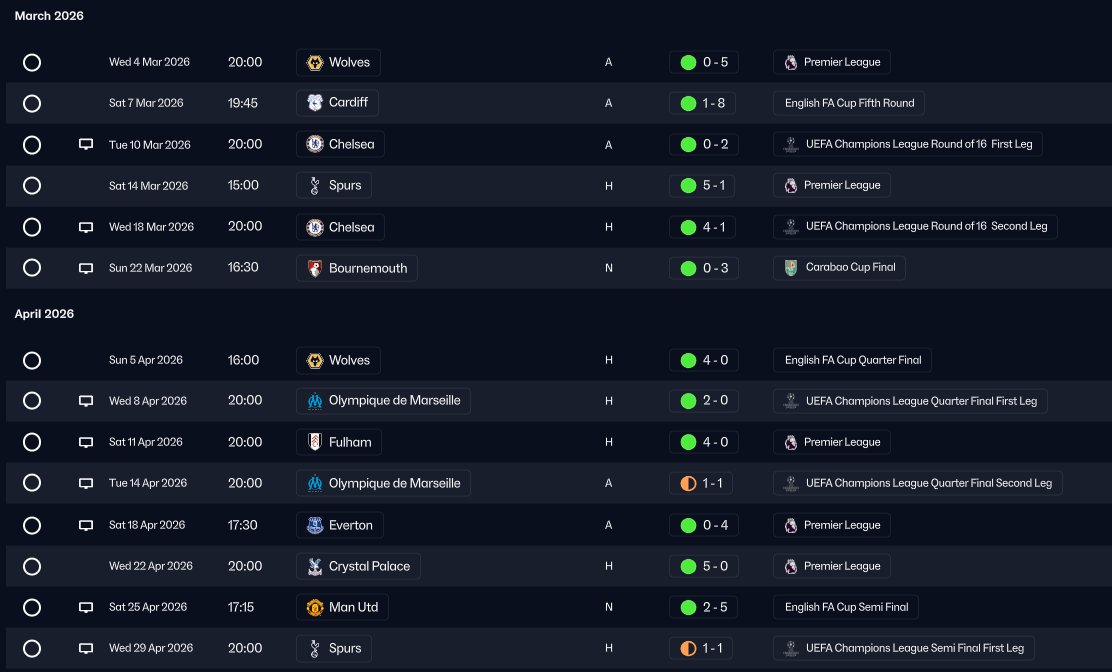Screen dimensions: 1112x672
Task: Click the Cardiff club crest icon
Action: [x=315, y=103]
